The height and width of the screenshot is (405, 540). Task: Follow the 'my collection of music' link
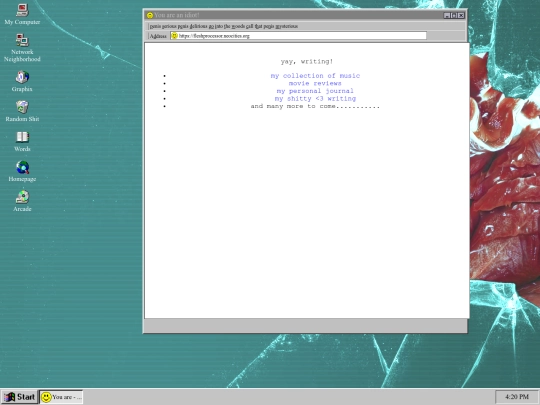click(x=315, y=76)
